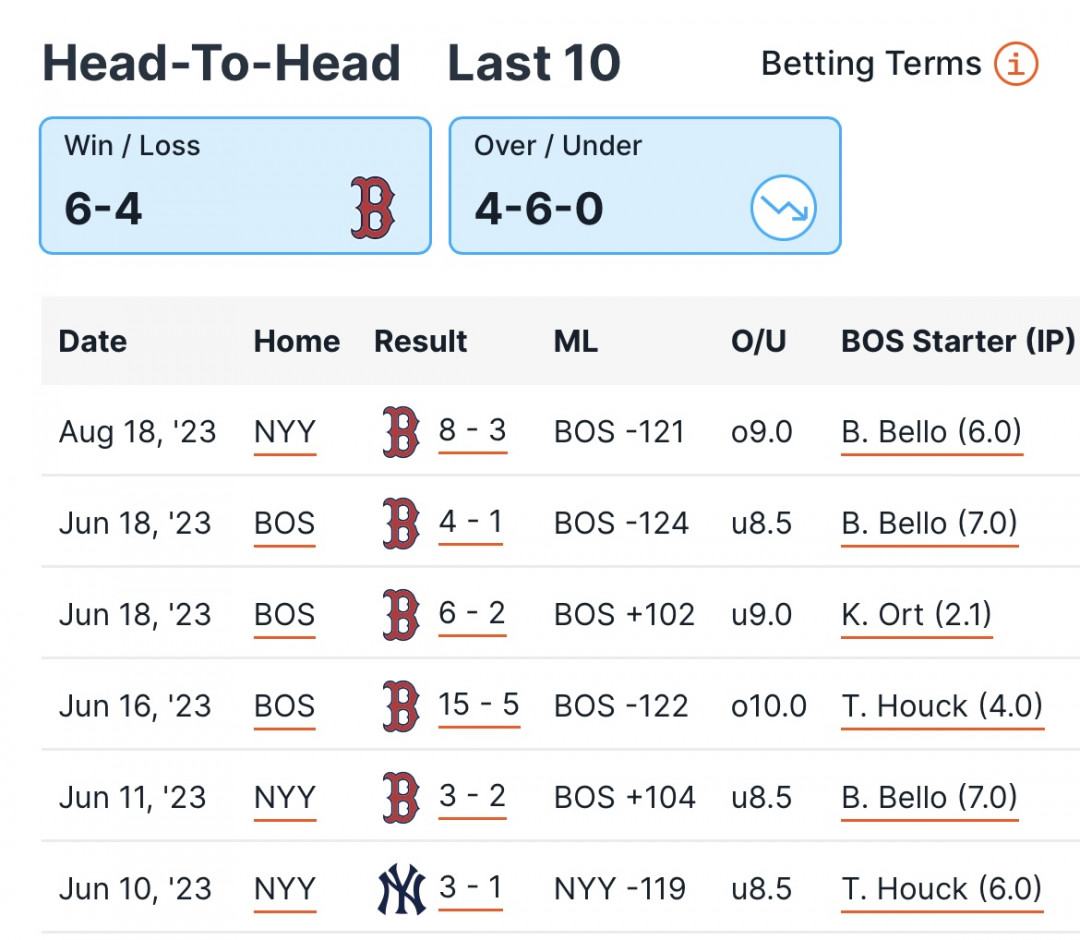Viewport: 1080px width, 940px height.
Task: Click the Red Sox logo in Win/Loss card
Action: (x=373, y=207)
